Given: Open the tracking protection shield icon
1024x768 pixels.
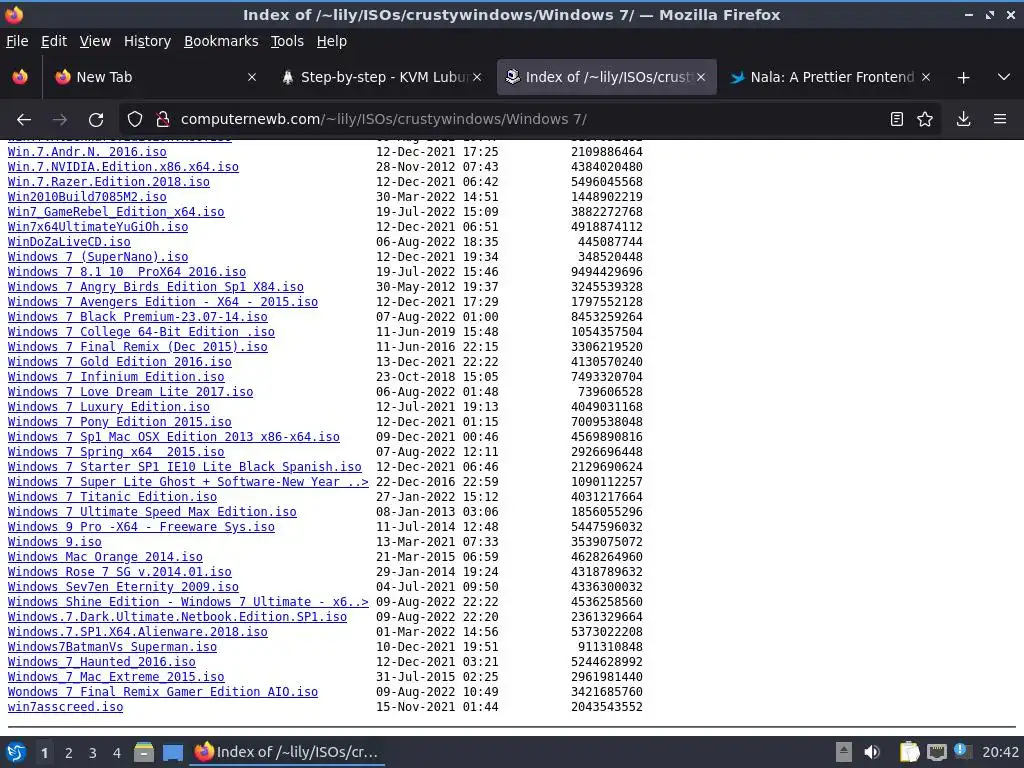Looking at the screenshot, I should point(135,120).
